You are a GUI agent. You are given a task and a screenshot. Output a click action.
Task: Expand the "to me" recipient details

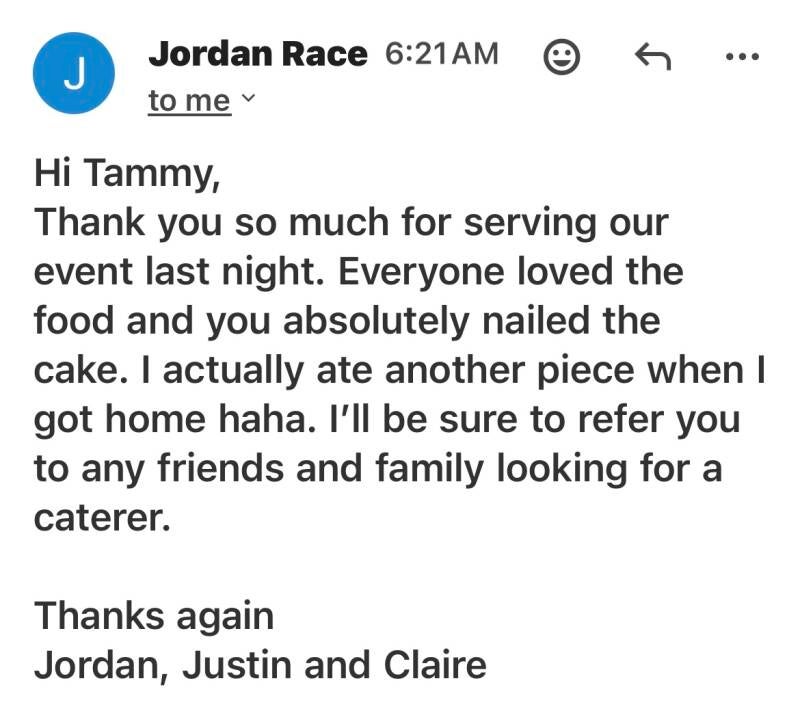(189, 101)
